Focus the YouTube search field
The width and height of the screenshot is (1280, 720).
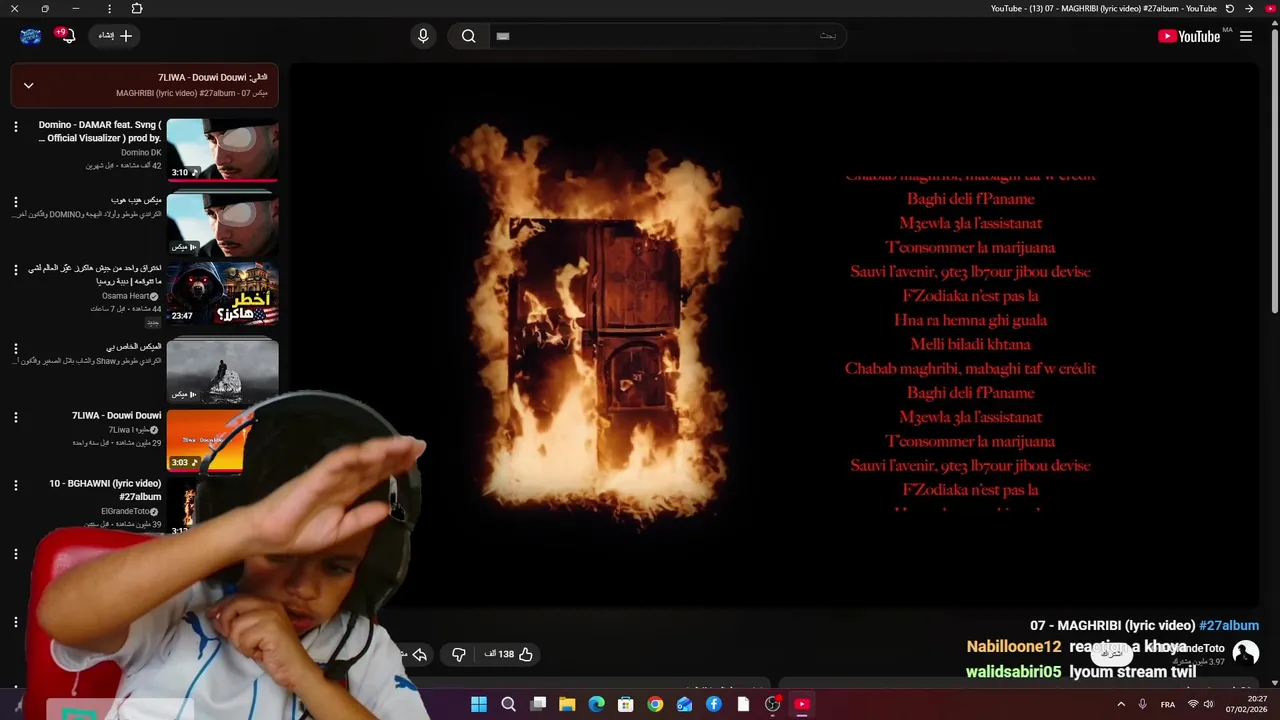point(668,36)
